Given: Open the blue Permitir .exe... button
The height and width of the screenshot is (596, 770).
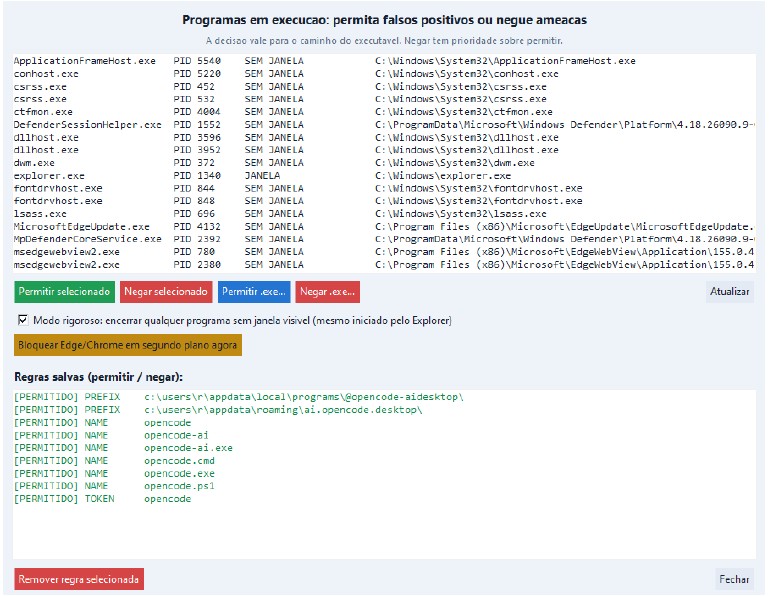Looking at the screenshot, I should point(254,292).
